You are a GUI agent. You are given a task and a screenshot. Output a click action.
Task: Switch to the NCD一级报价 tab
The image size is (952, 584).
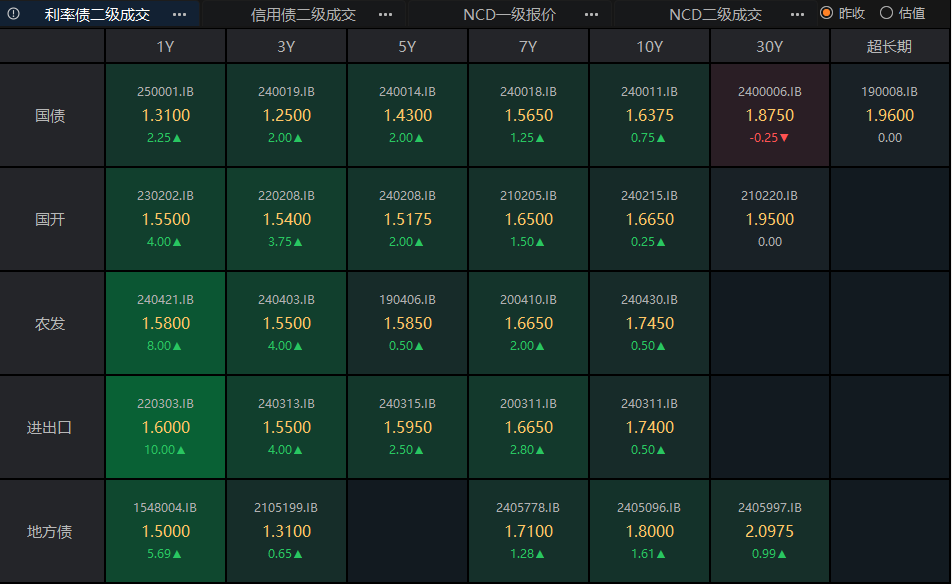click(x=509, y=14)
